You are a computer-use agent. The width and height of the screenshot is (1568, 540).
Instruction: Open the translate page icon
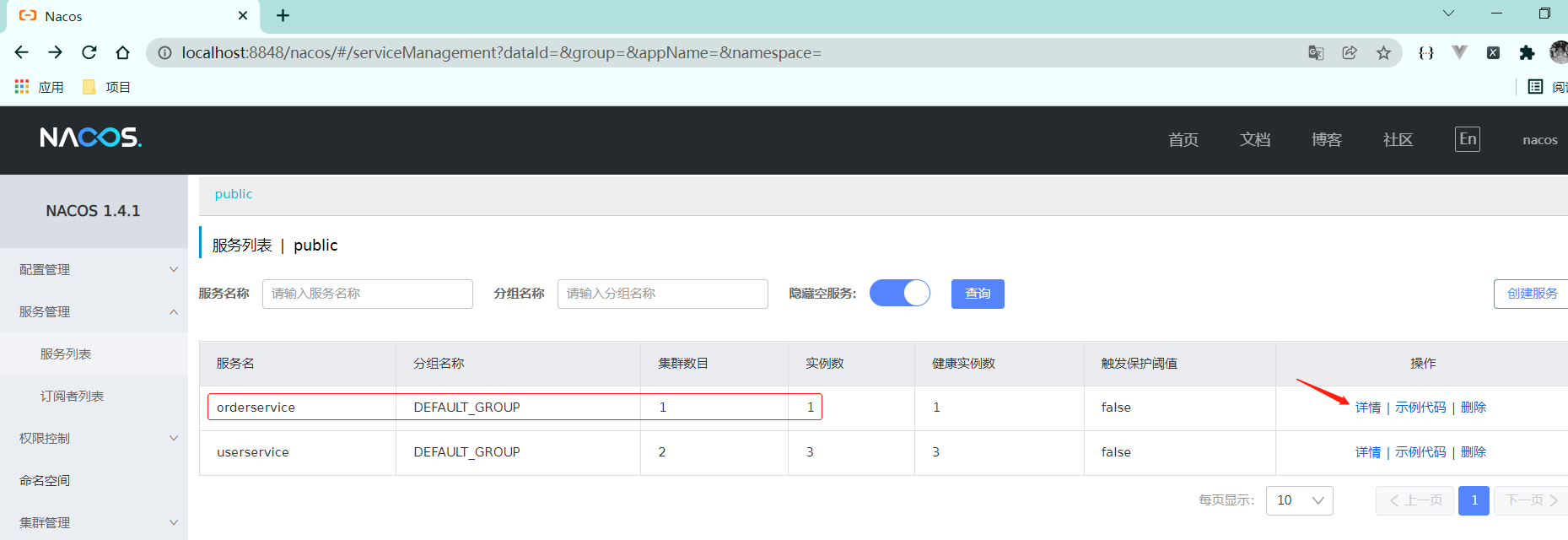pos(1316,52)
